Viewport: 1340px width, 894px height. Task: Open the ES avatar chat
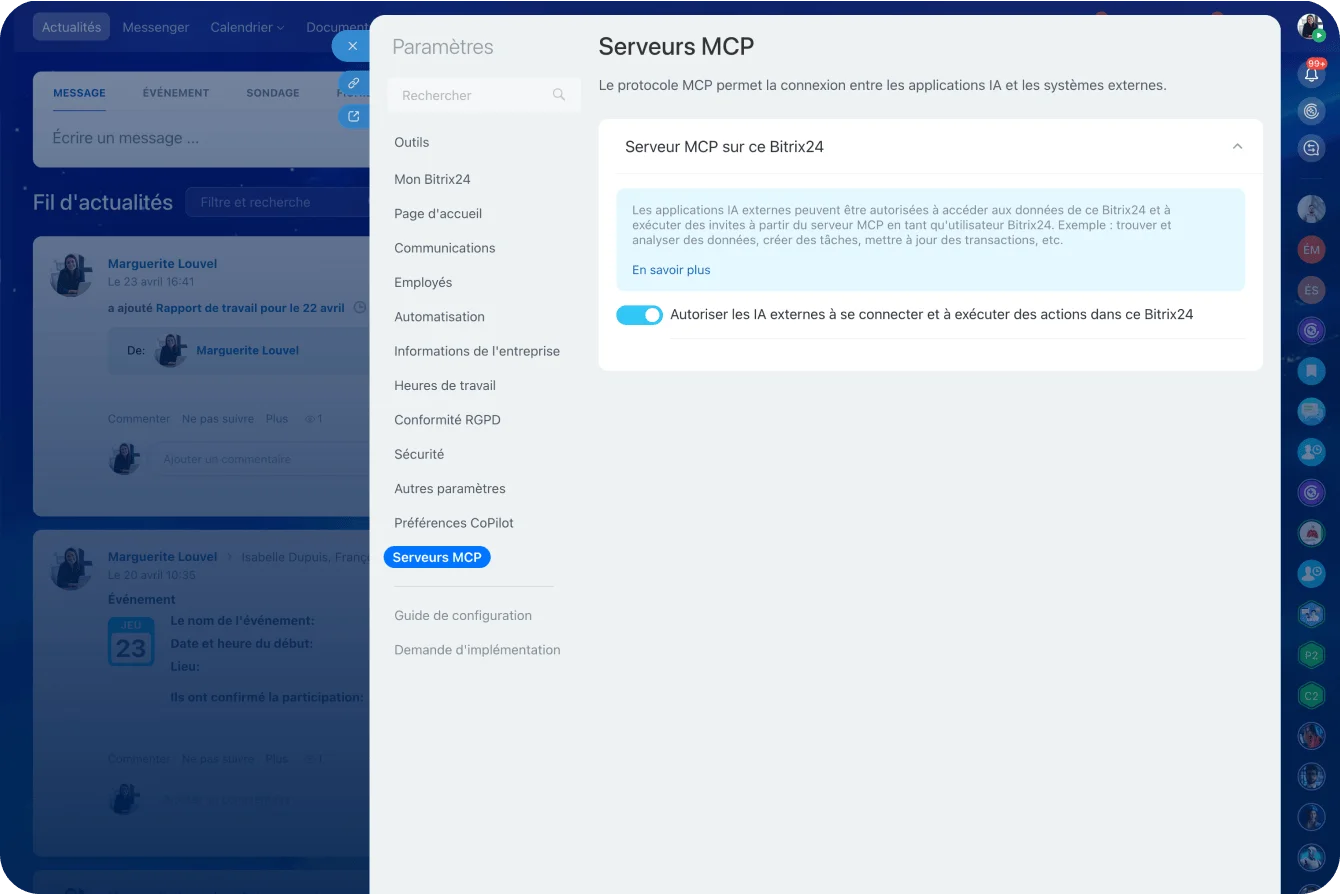pos(1312,290)
